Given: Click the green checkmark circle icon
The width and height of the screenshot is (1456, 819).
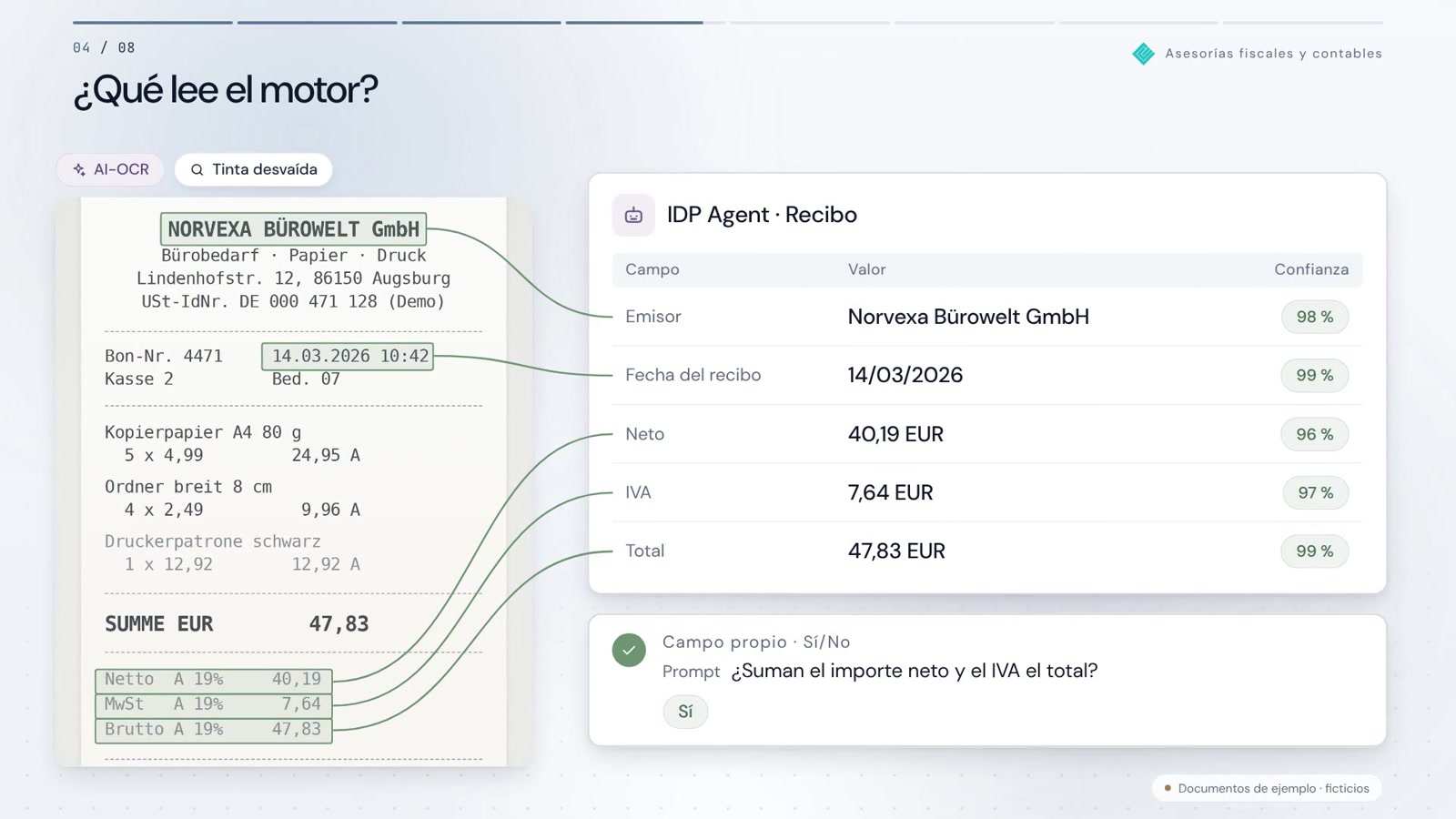Looking at the screenshot, I should coord(629,650).
